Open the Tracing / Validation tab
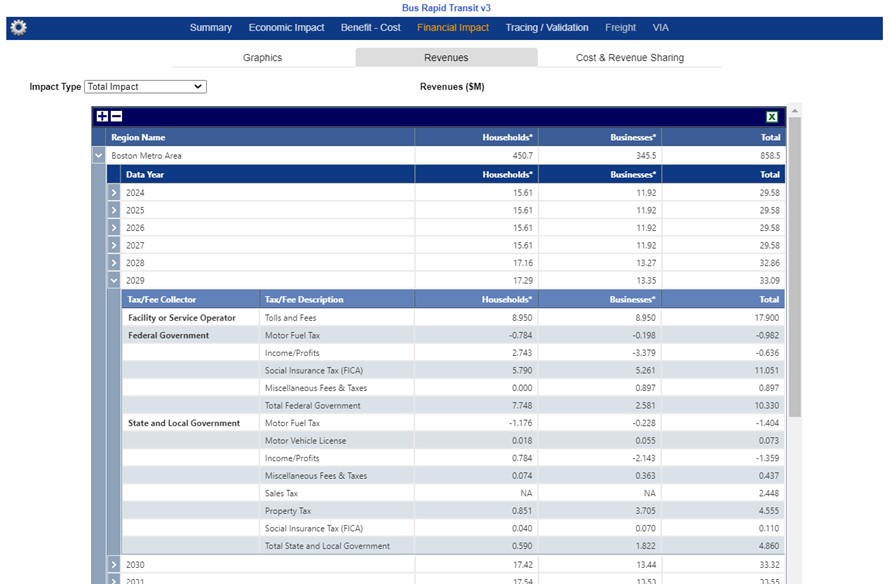 pos(547,28)
